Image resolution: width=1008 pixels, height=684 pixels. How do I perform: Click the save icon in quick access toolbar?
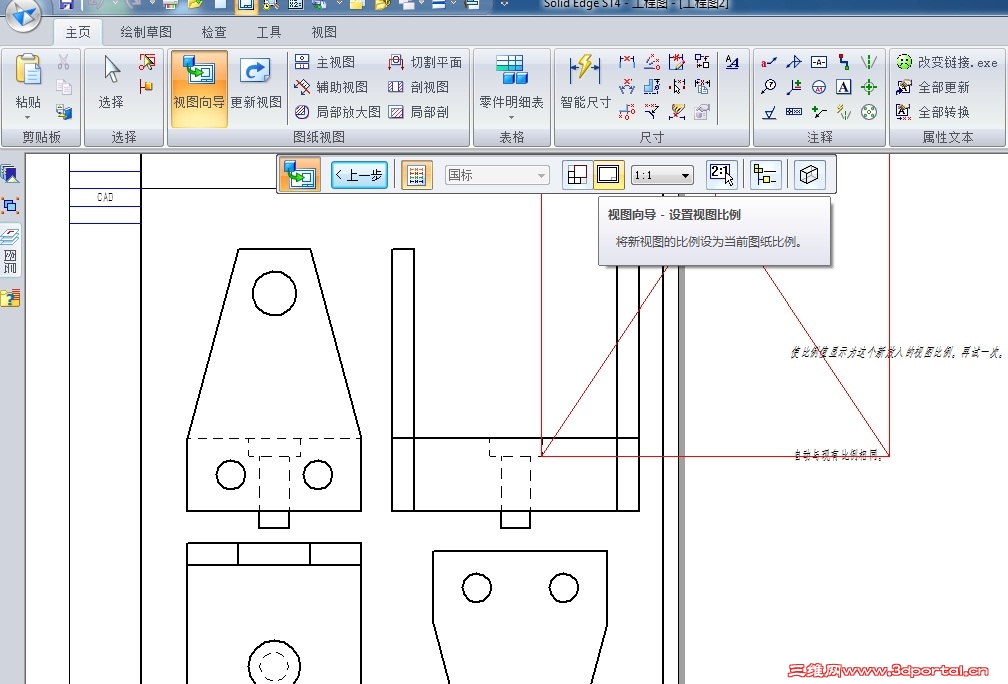click(65, 4)
